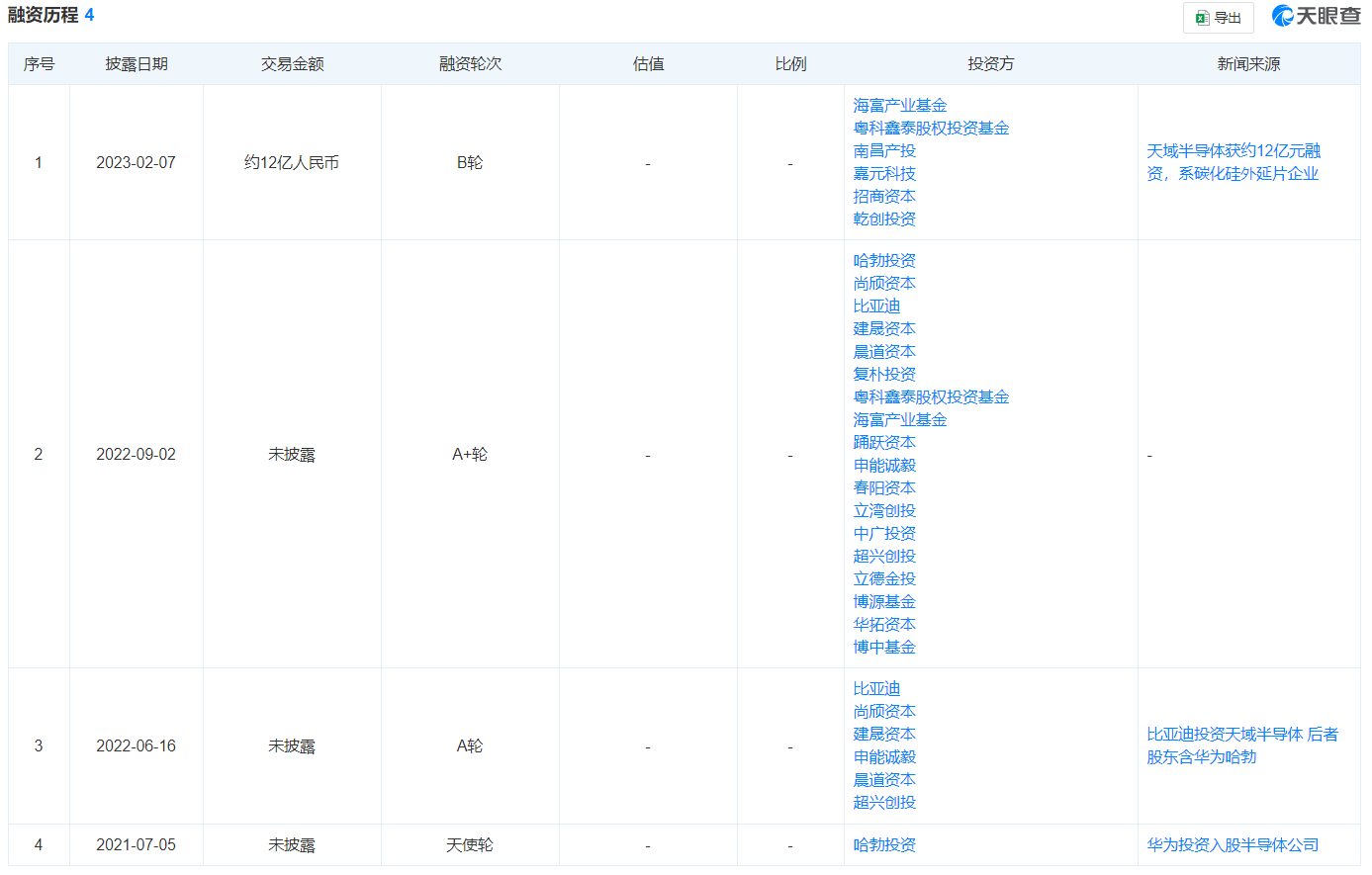Open investor 乾创投资
Viewport: 1372px width, 875px height.
coord(884,219)
